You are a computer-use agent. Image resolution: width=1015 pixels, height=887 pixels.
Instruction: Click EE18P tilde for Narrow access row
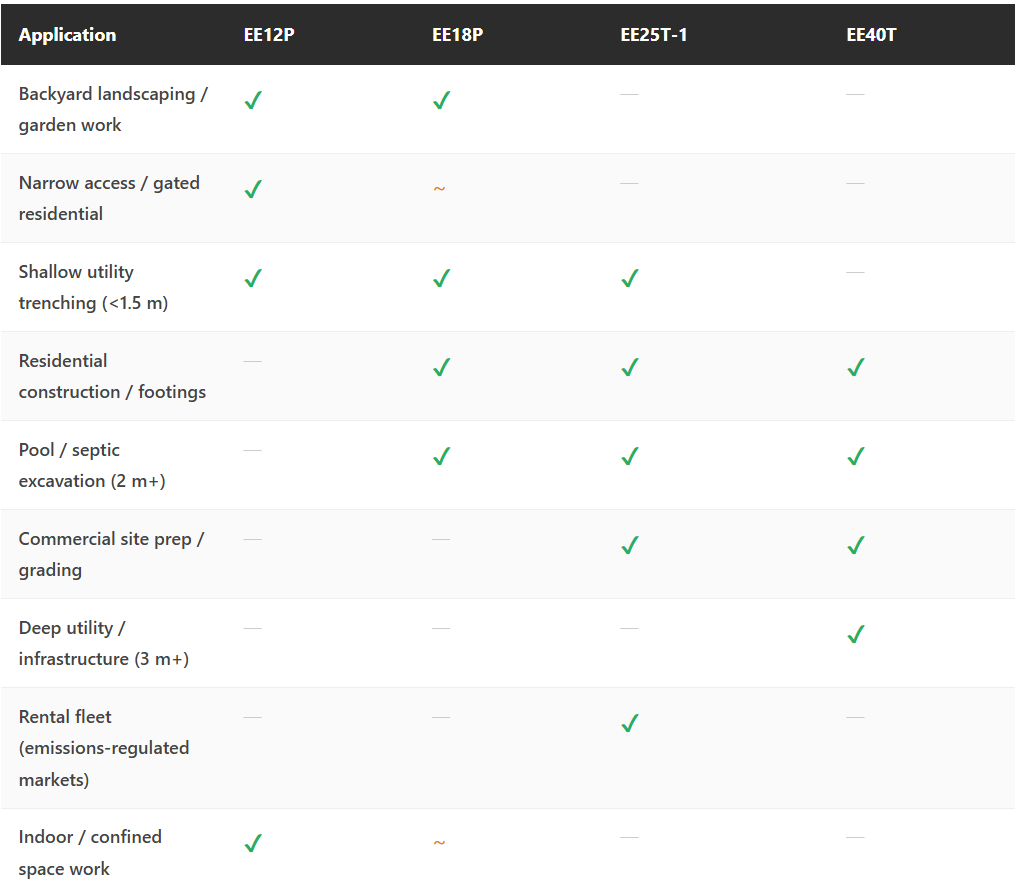pos(439,189)
